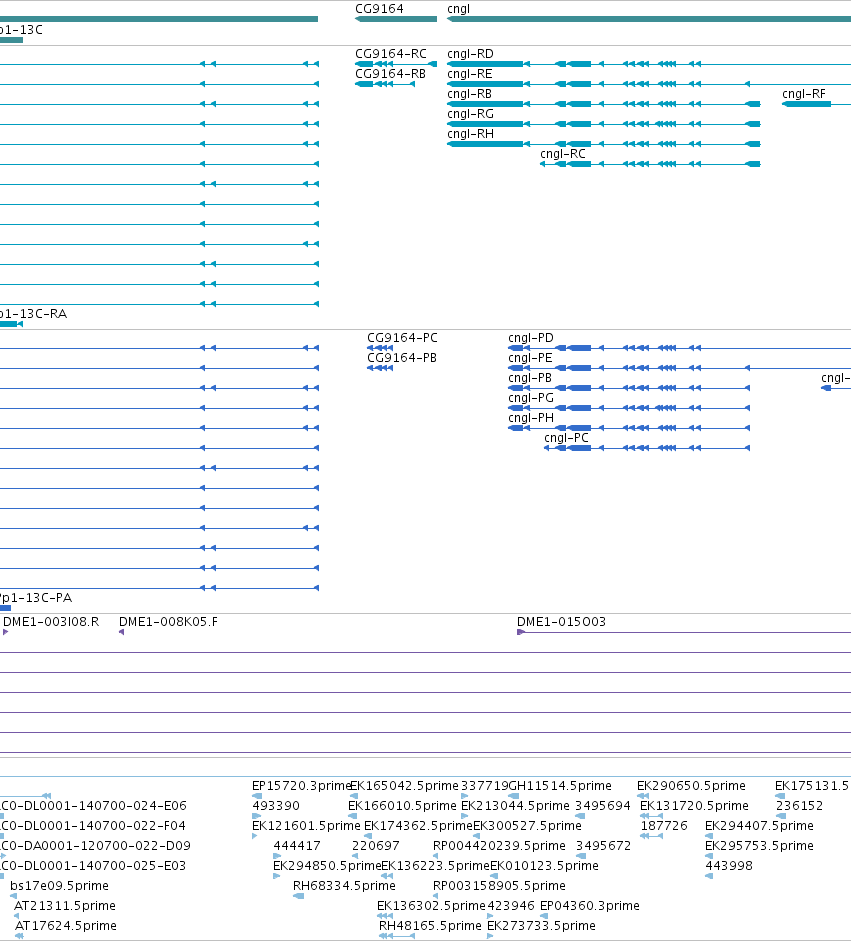Select the EK166010.5prime EST label
This screenshot has height=941, width=851.
403,805
